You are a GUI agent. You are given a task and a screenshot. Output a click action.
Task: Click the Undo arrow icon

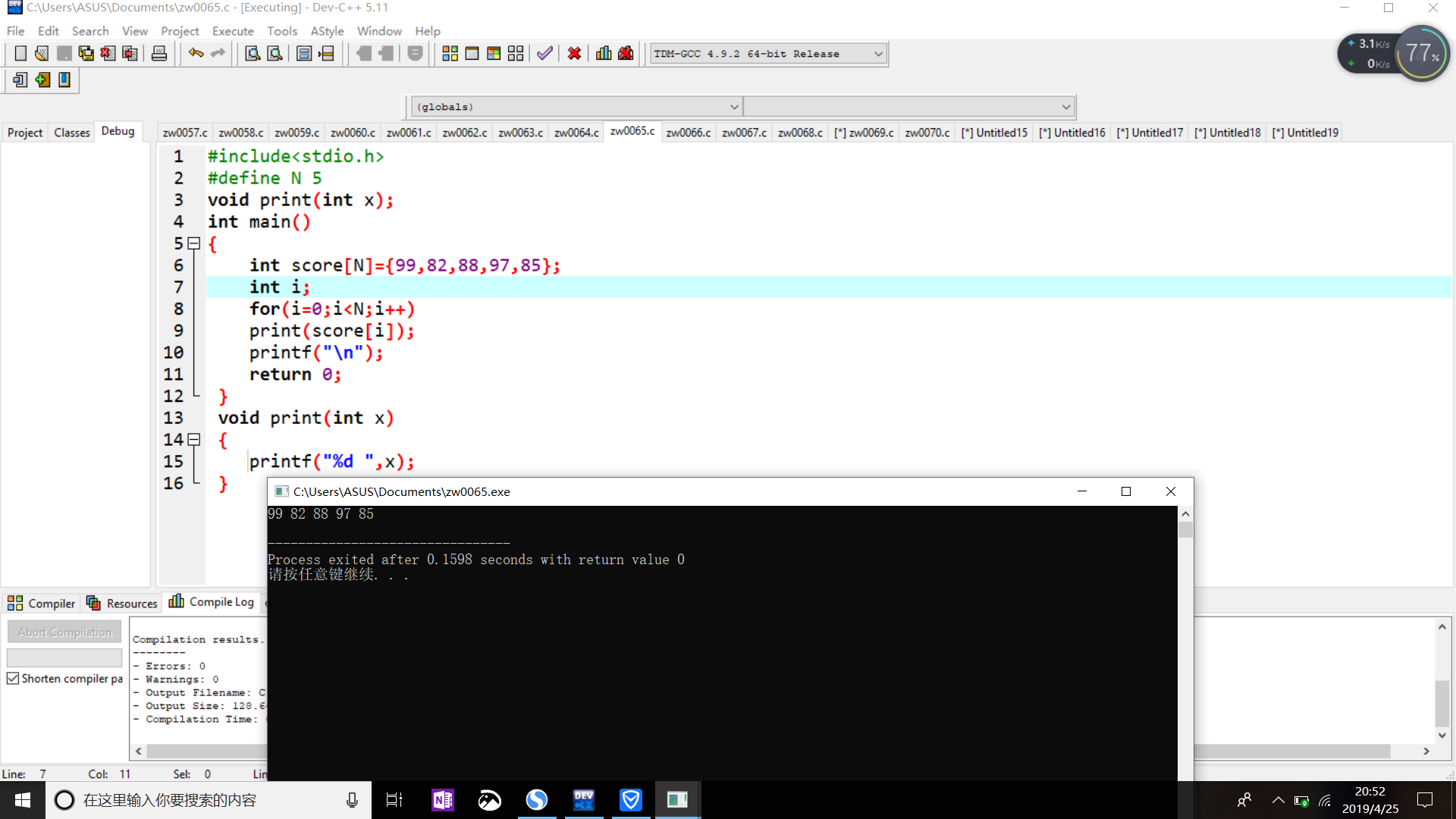click(x=196, y=53)
